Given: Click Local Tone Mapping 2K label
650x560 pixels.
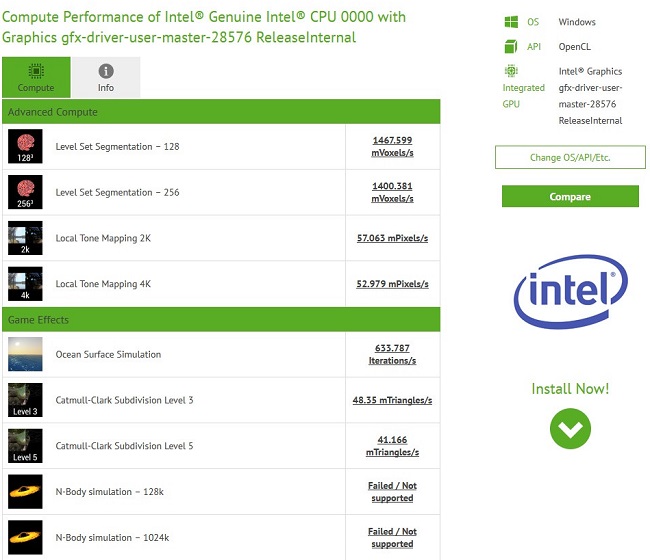Looking at the screenshot, I should [x=103, y=238].
